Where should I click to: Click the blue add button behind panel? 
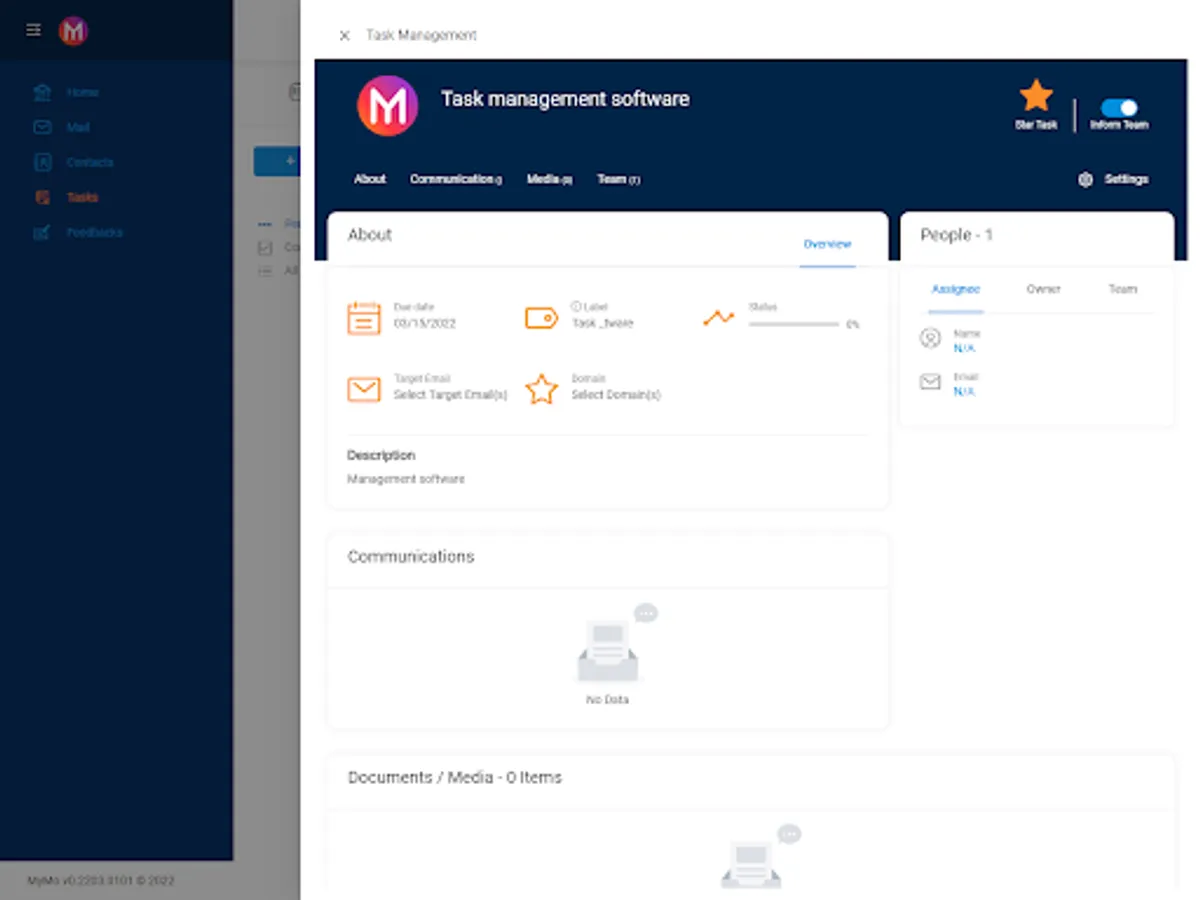[x=277, y=161]
